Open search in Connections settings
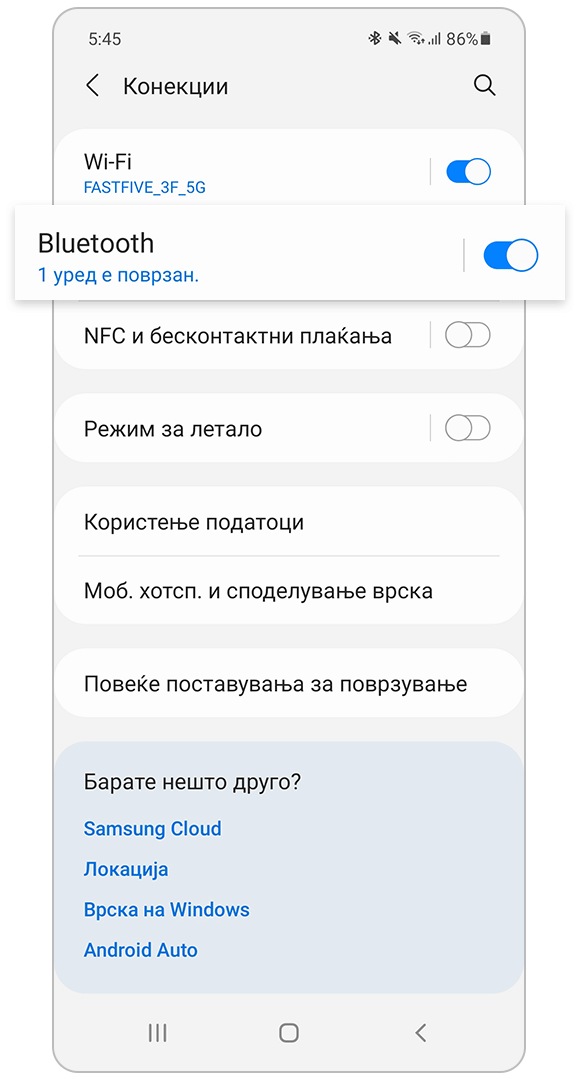The width and height of the screenshot is (580, 1080). pyautogui.click(x=485, y=86)
